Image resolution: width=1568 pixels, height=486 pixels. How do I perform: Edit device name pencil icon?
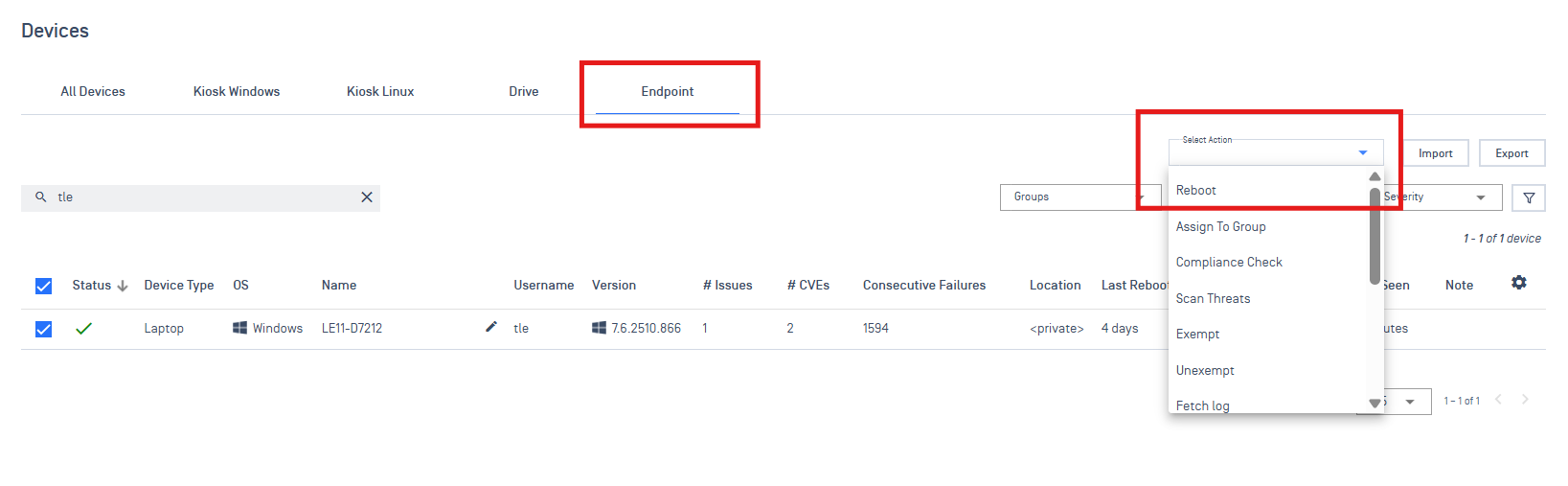click(x=491, y=327)
